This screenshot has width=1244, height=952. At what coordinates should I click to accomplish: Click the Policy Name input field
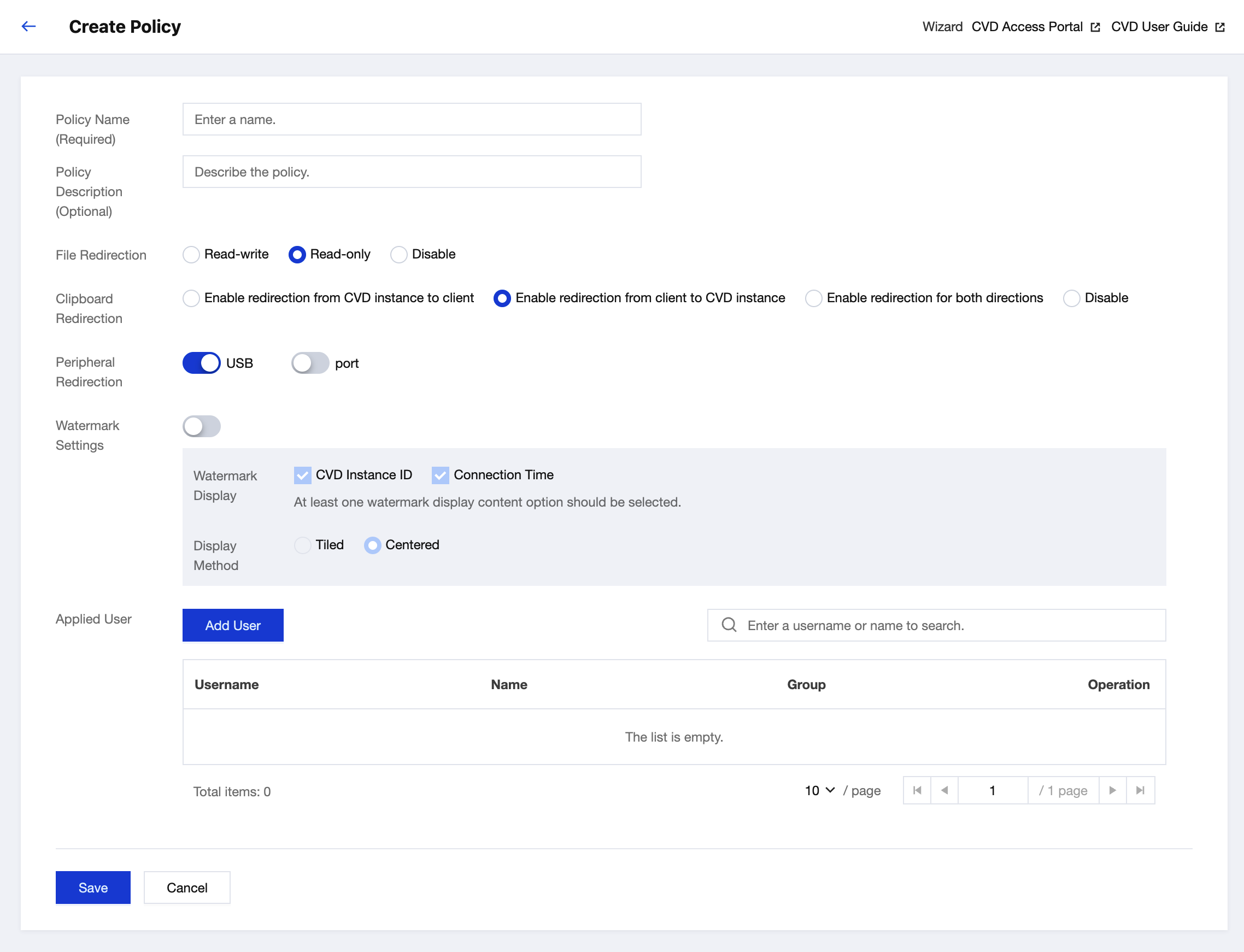pos(412,120)
